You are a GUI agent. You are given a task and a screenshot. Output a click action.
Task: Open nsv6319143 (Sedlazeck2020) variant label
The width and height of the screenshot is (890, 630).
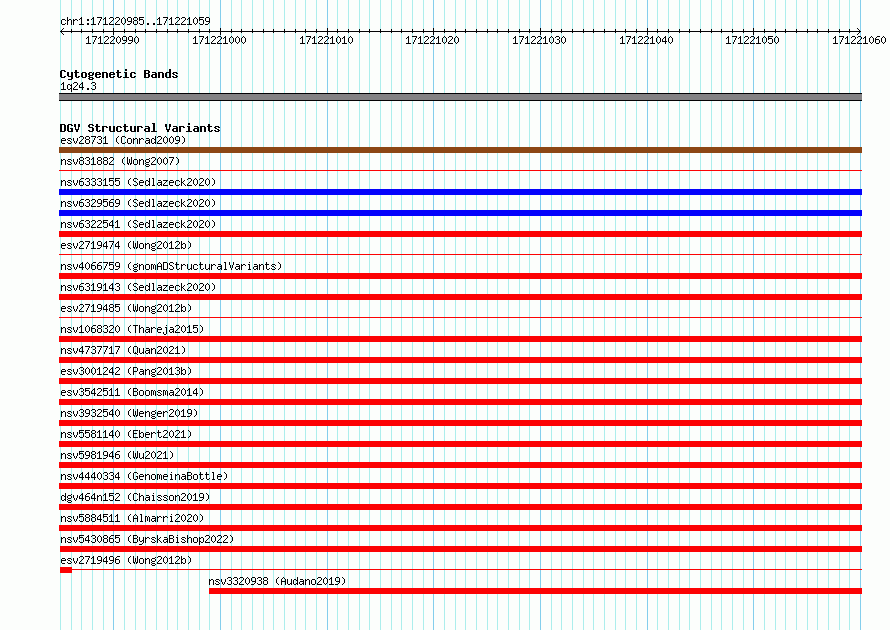tap(138, 287)
